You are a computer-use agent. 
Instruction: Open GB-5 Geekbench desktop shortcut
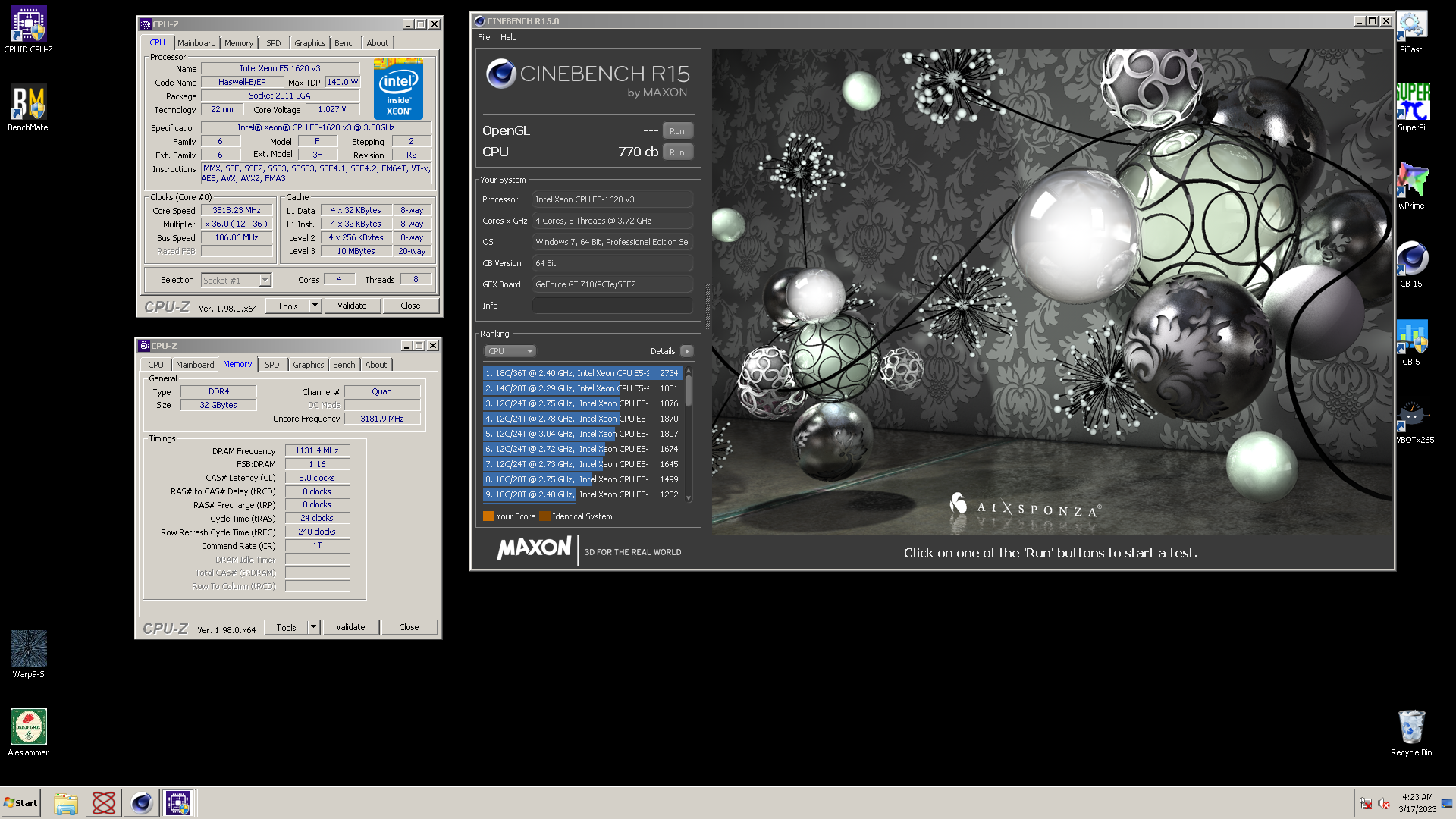[1411, 343]
